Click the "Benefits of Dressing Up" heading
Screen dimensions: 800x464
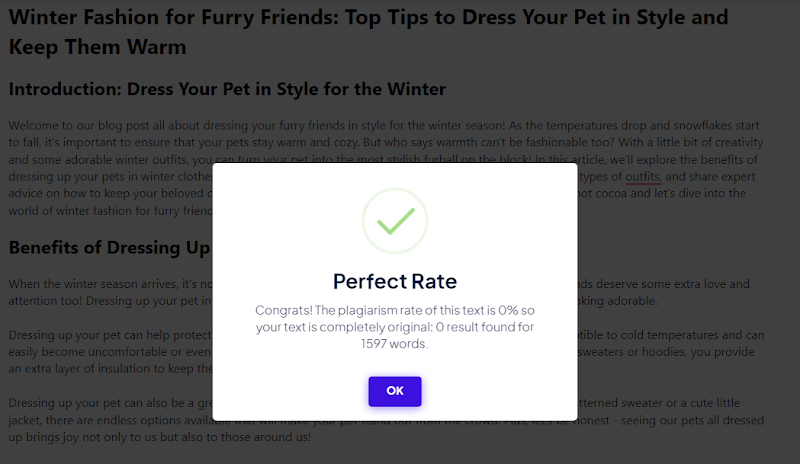(x=110, y=247)
